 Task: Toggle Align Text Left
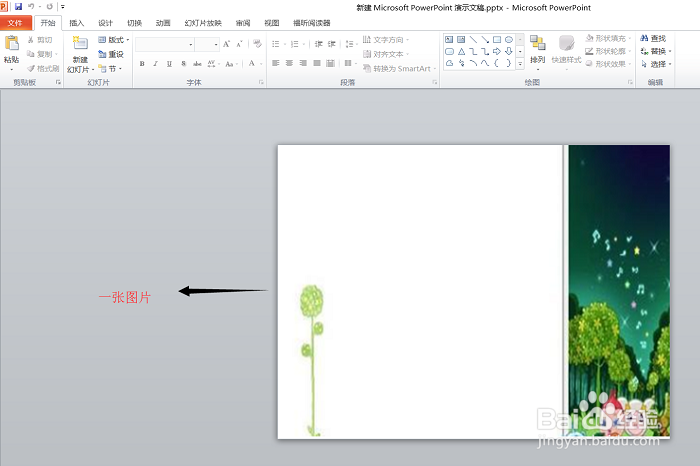[275, 63]
